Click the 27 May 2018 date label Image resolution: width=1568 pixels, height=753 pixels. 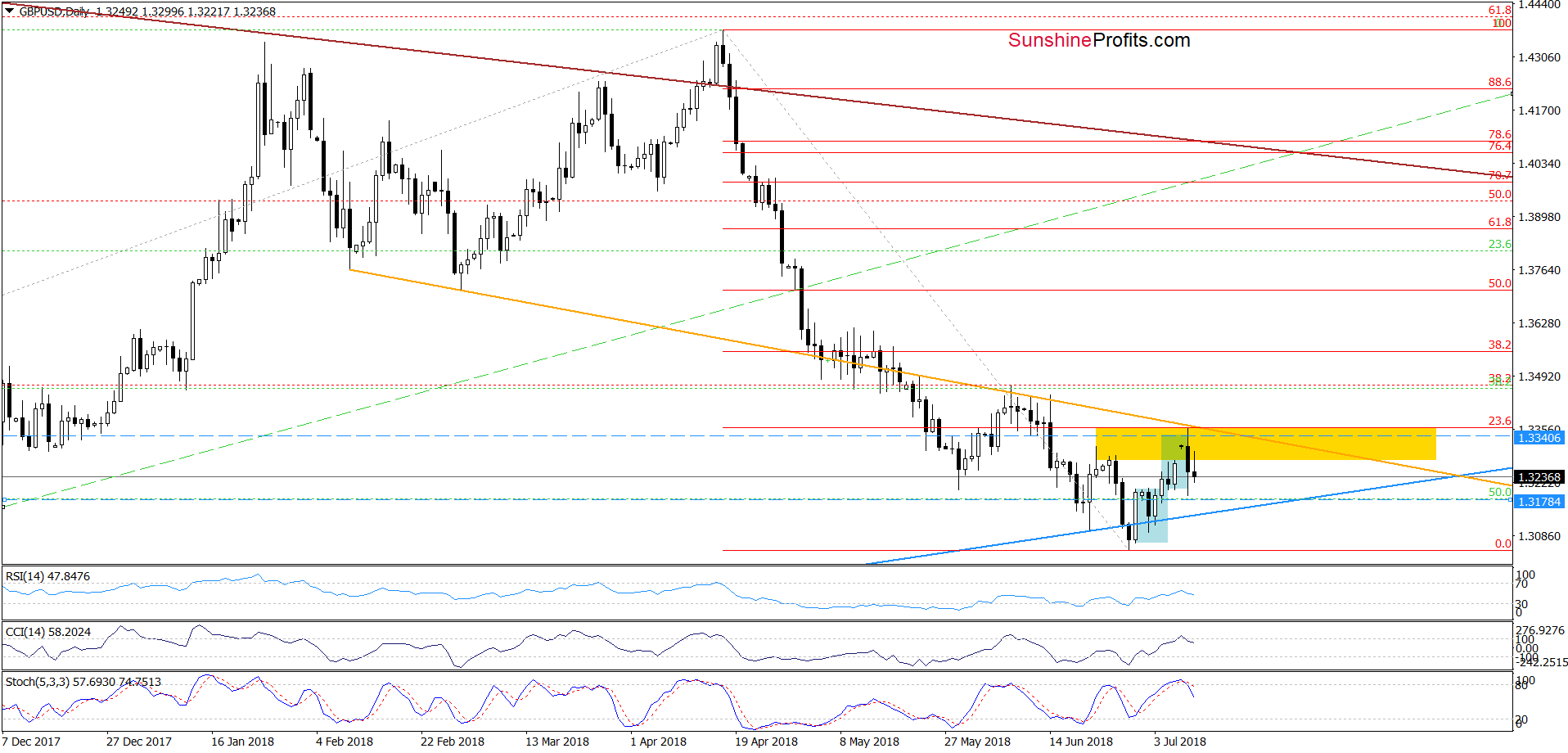(x=977, y=742)
